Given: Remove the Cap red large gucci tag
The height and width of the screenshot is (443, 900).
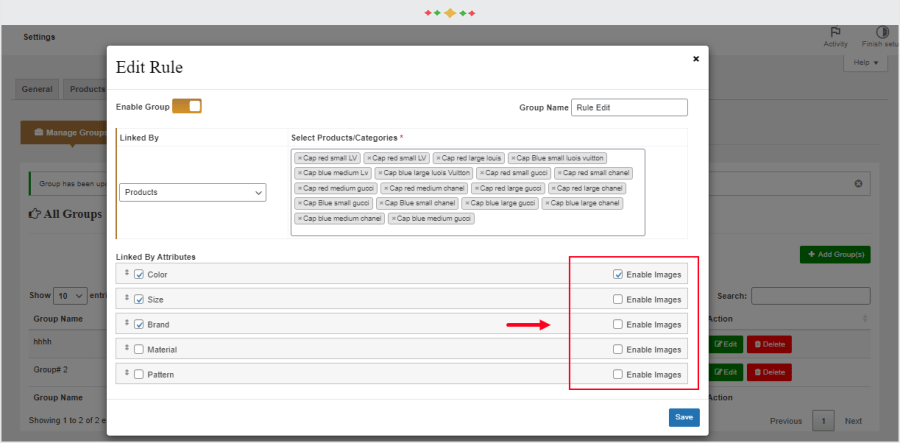Looking at the screenshot, I should [x=477, y=188].
